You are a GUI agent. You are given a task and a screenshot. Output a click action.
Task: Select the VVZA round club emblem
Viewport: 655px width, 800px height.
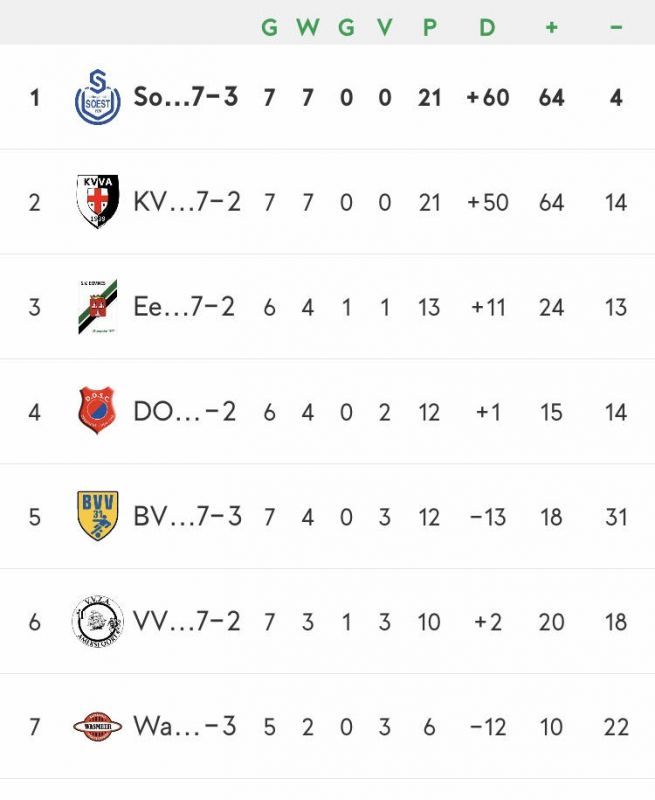[x=97, y=621]
